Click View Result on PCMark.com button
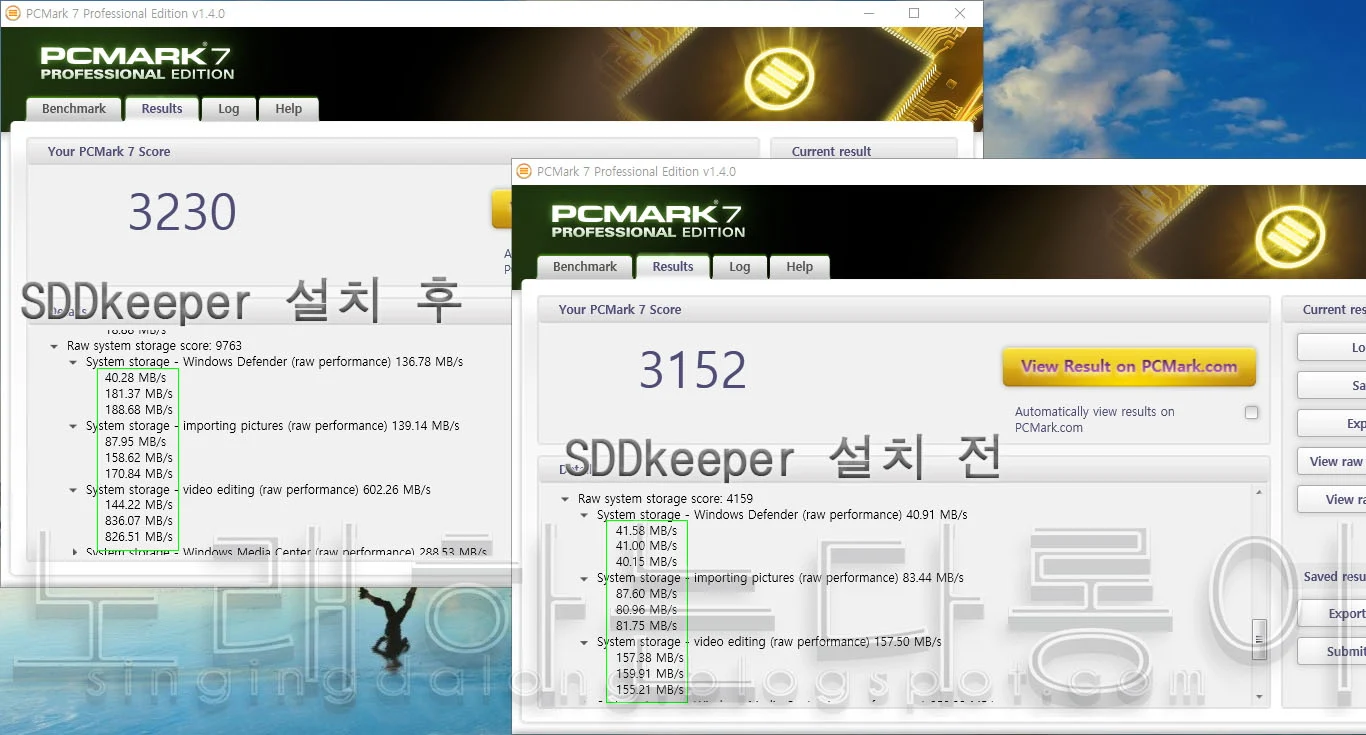1366x735 pixels. 1129,367
